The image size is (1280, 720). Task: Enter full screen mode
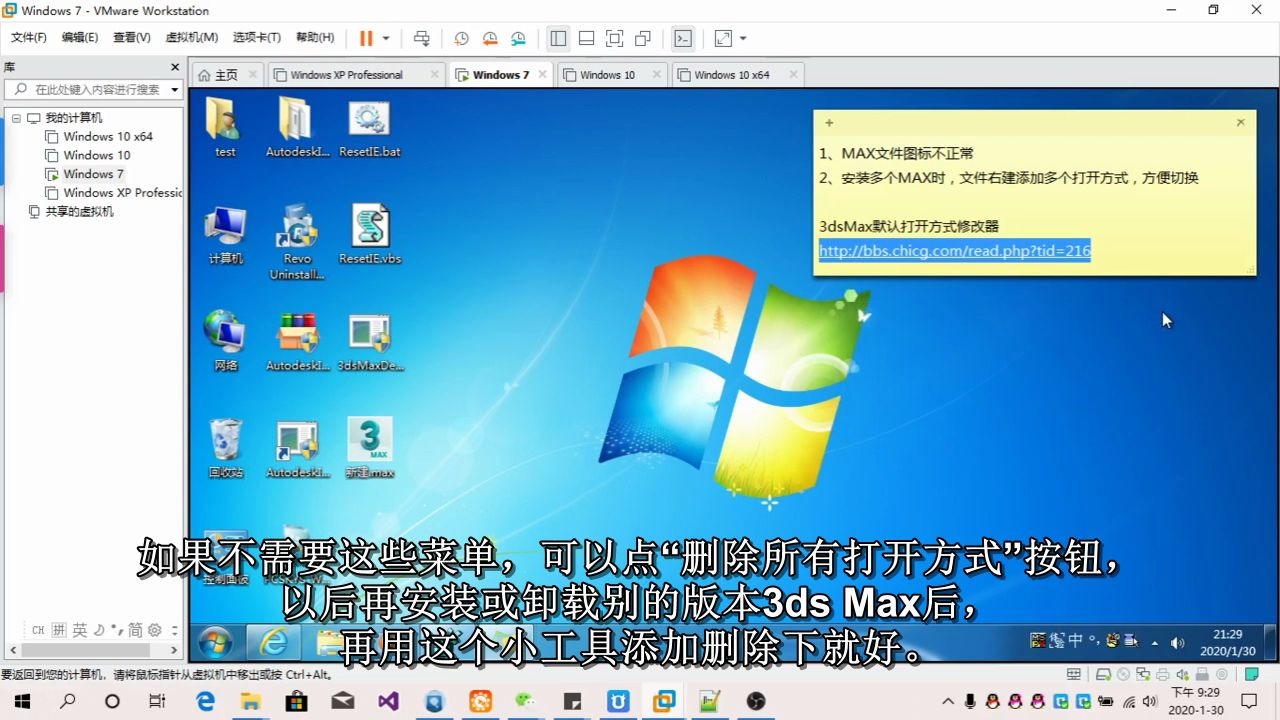click(615, 38)
